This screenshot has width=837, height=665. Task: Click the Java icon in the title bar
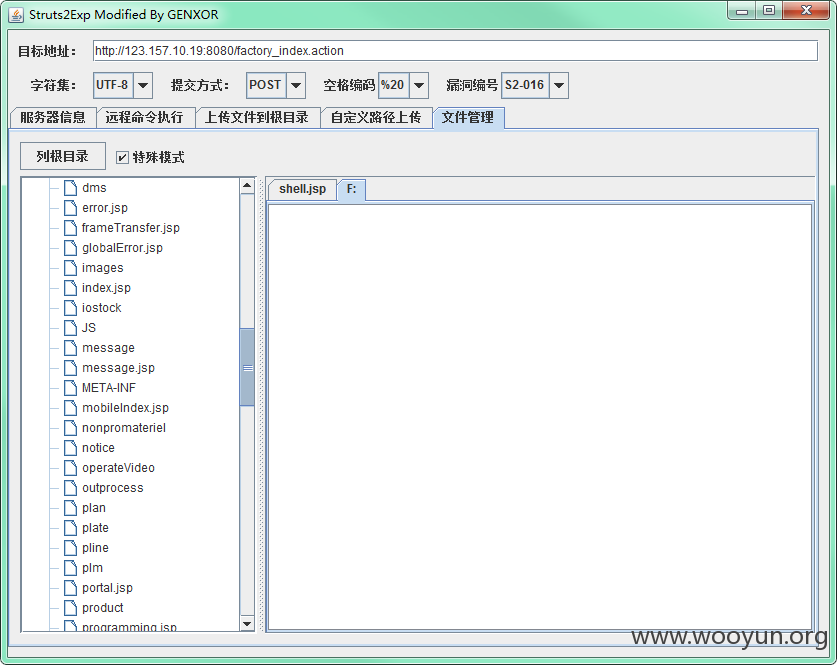(x=16, y=15)
